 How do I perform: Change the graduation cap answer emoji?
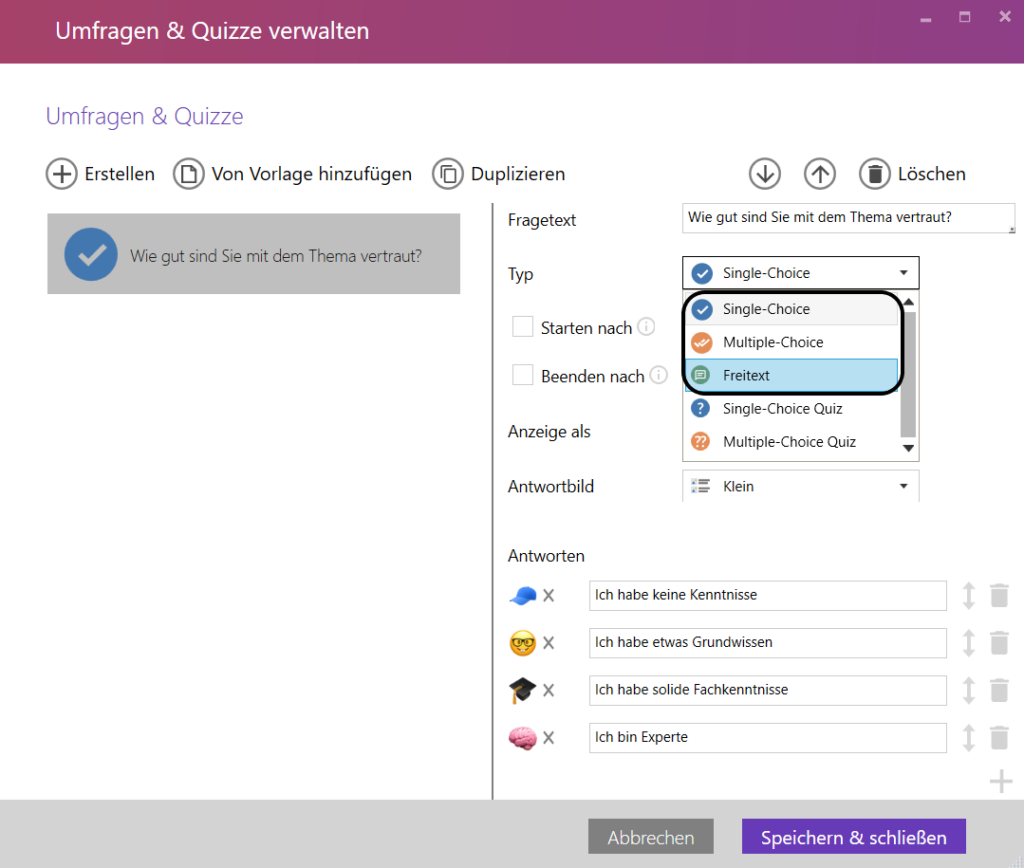pos(522,690)
